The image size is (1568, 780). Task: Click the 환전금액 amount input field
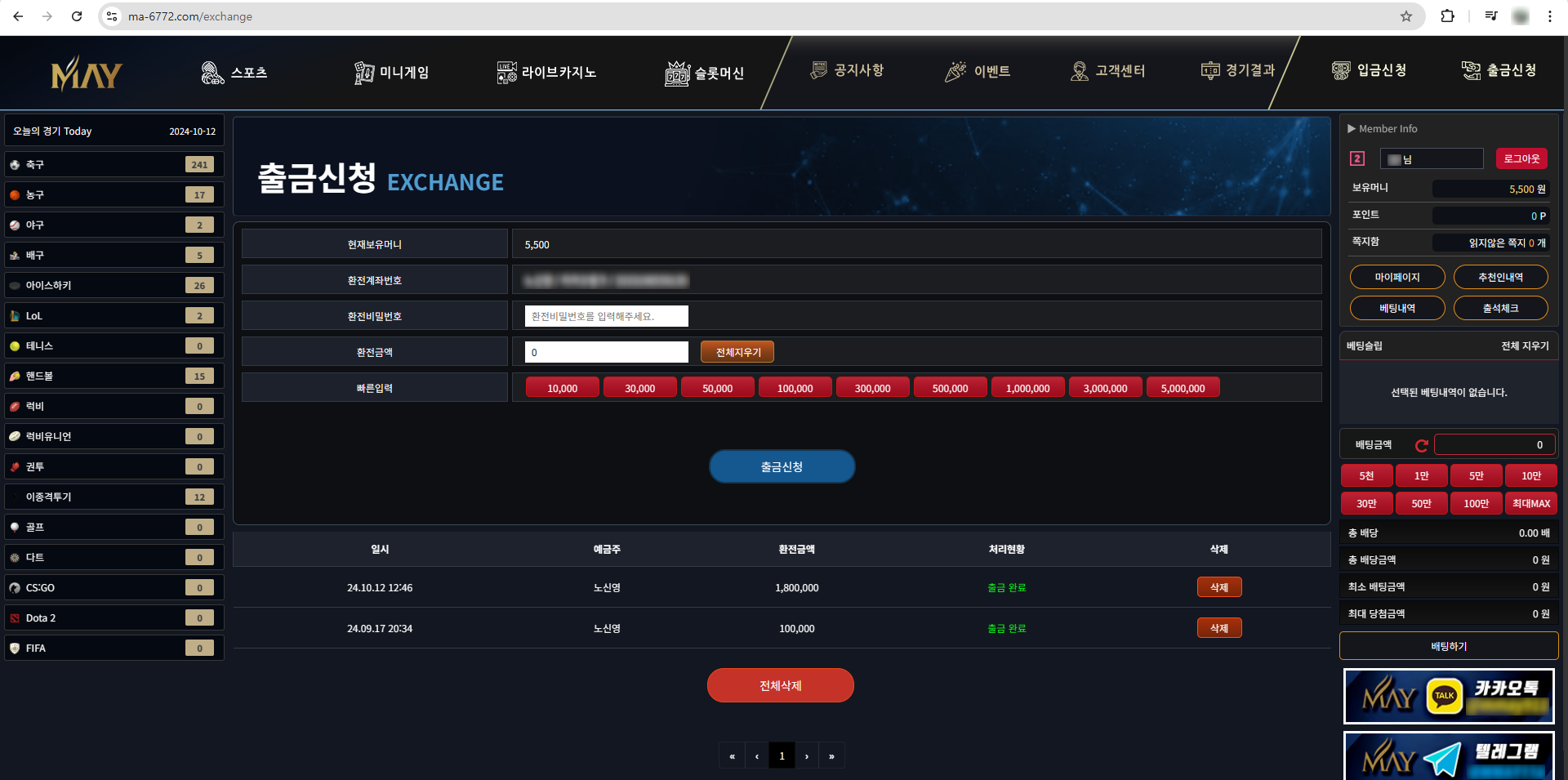click(607, 352)
